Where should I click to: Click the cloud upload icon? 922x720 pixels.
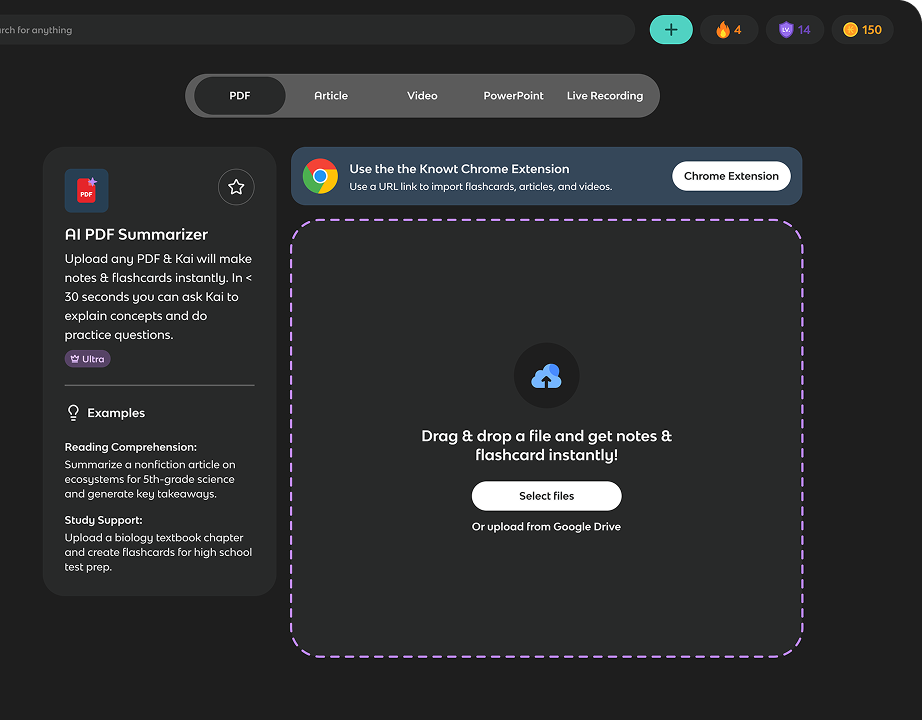(x=546, y=375)
